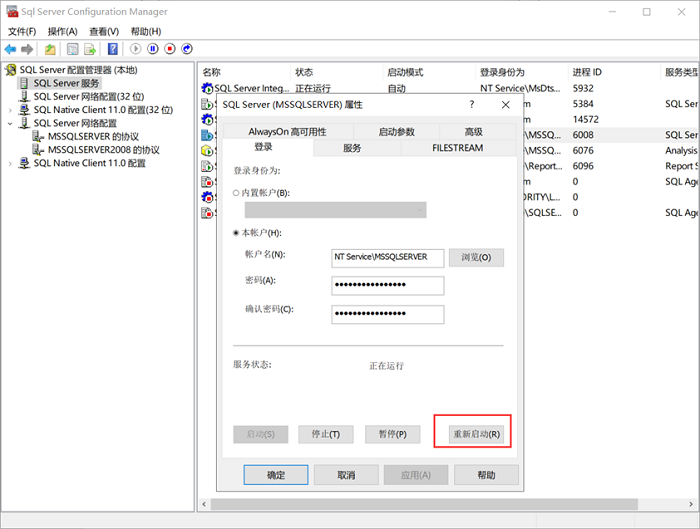
Task: Click the show/hide console tree icon
Action: pyautogui.click(x=72, y=49)
